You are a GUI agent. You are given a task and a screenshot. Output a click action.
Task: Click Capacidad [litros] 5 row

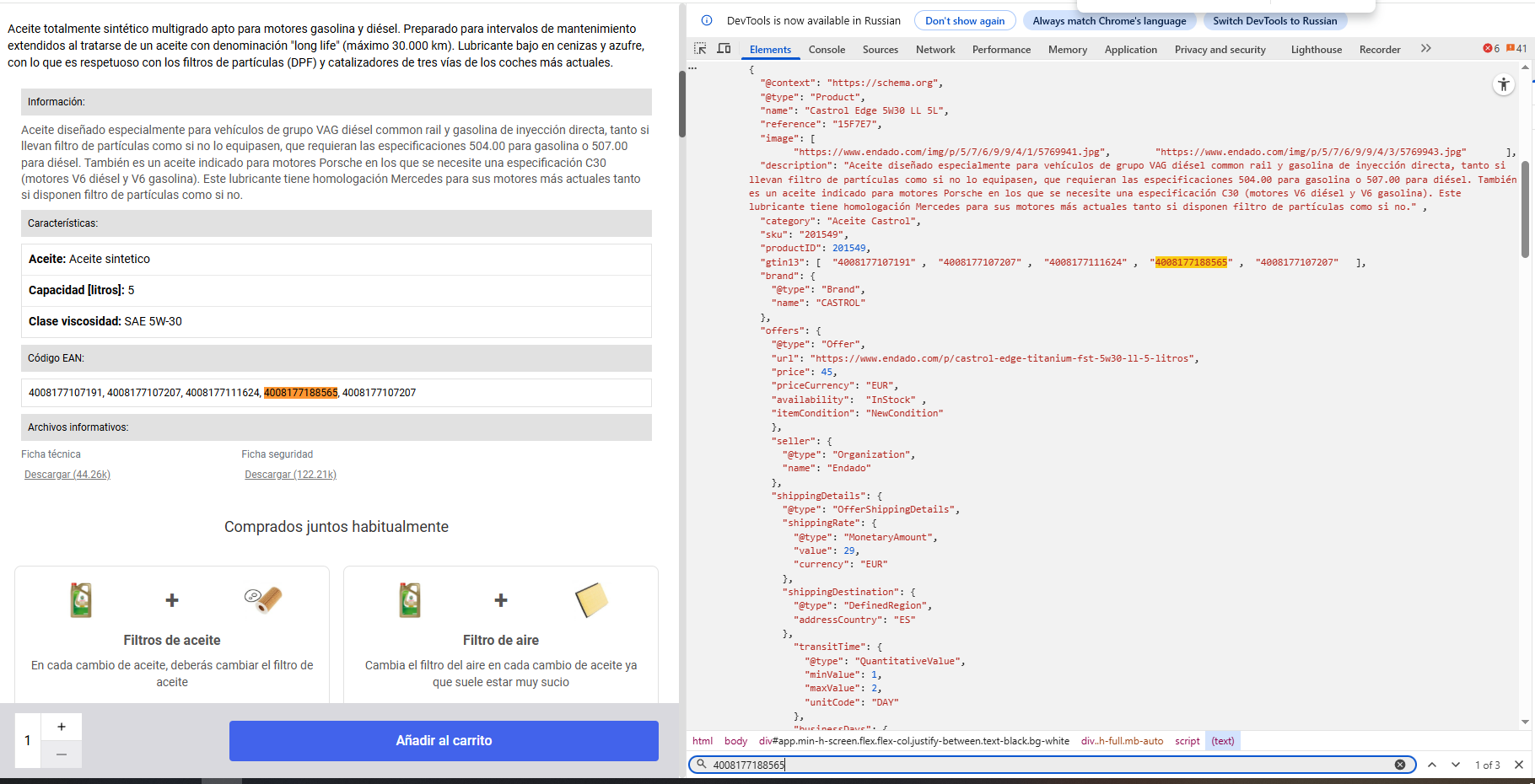pos(337,291)
